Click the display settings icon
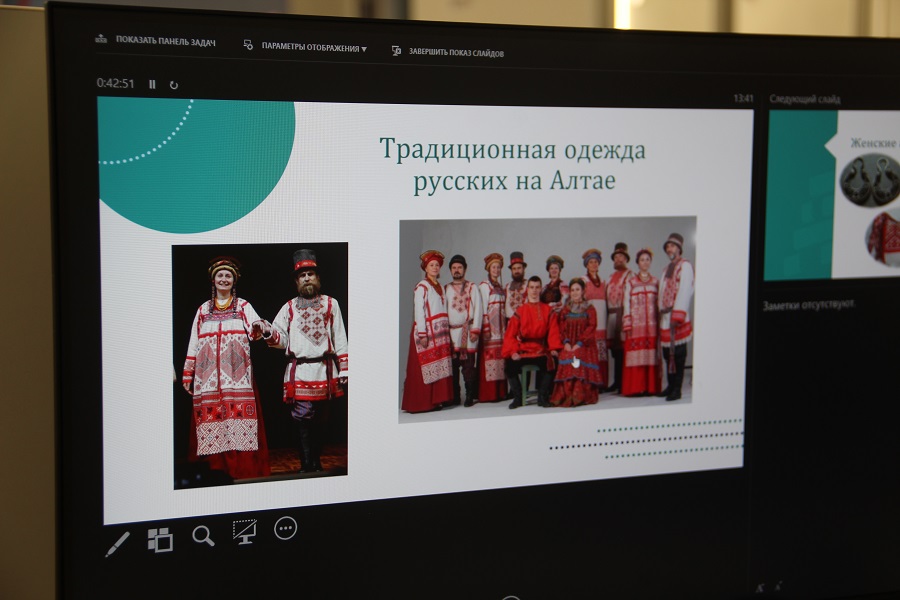900x600 pixels. [248, 45]
